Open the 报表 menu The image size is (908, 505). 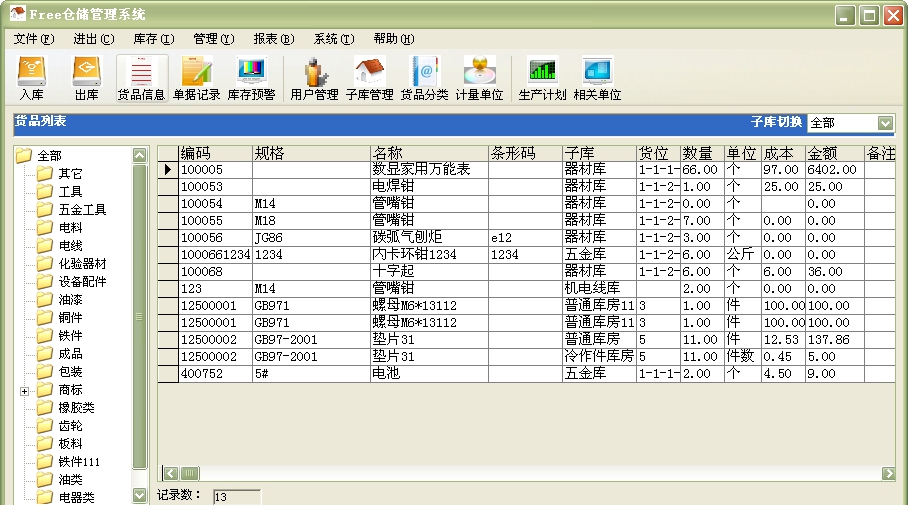[x=273, y=39]
